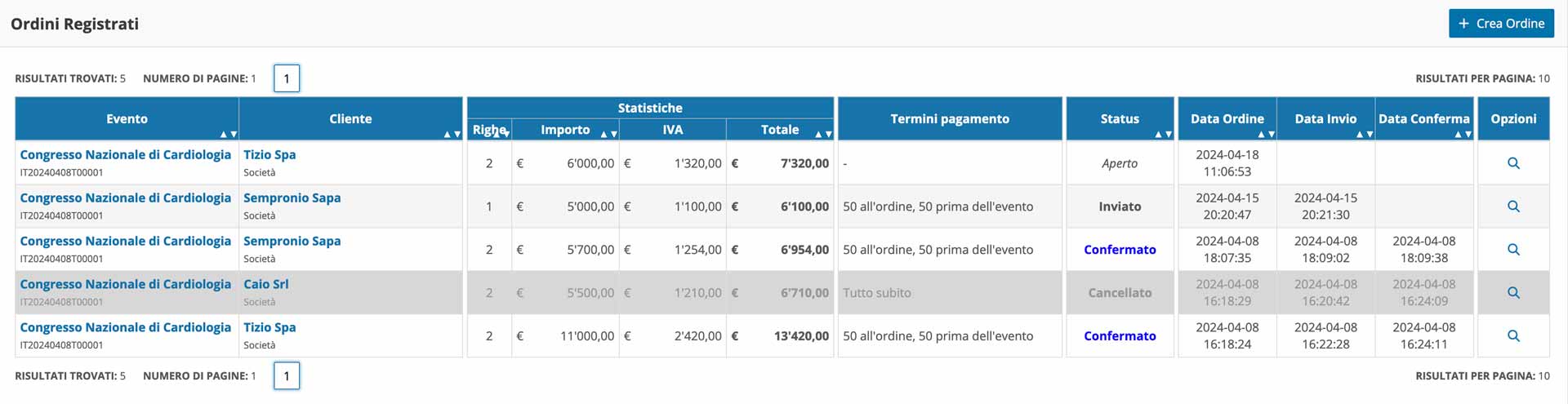Open magnifier for the 13'420,00 total order

click(1512, 336)
